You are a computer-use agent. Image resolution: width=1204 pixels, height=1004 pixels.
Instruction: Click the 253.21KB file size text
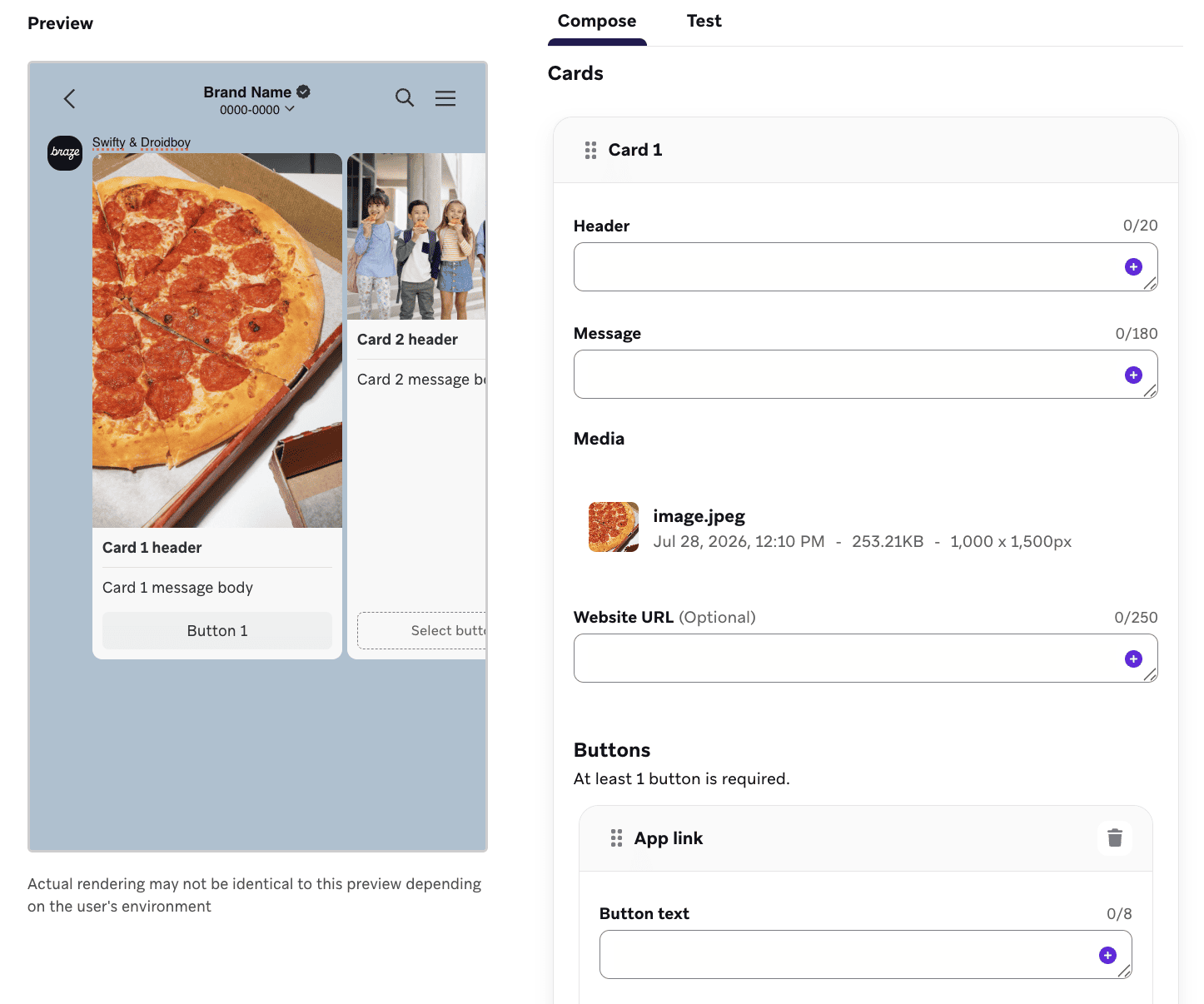[x=888, y=542]
